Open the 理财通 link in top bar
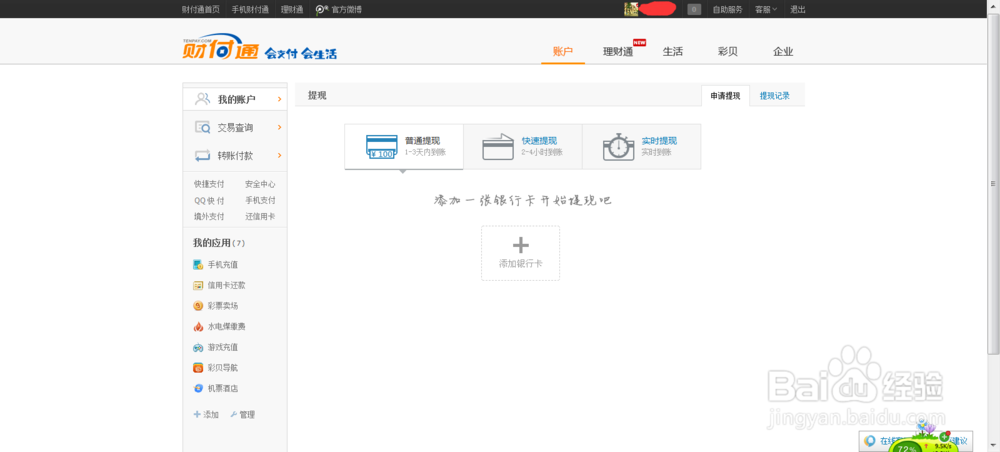The width and height of the screenshot is (1000, 452). coord(292,9)
